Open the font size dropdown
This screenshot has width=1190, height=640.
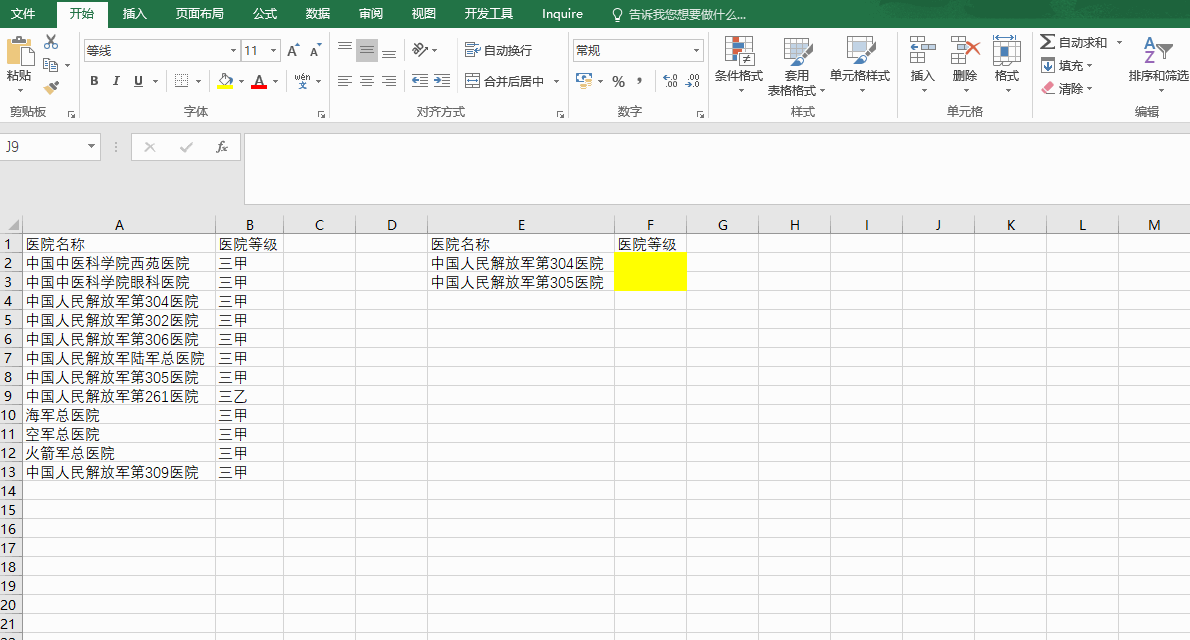(x=273, y=51)
